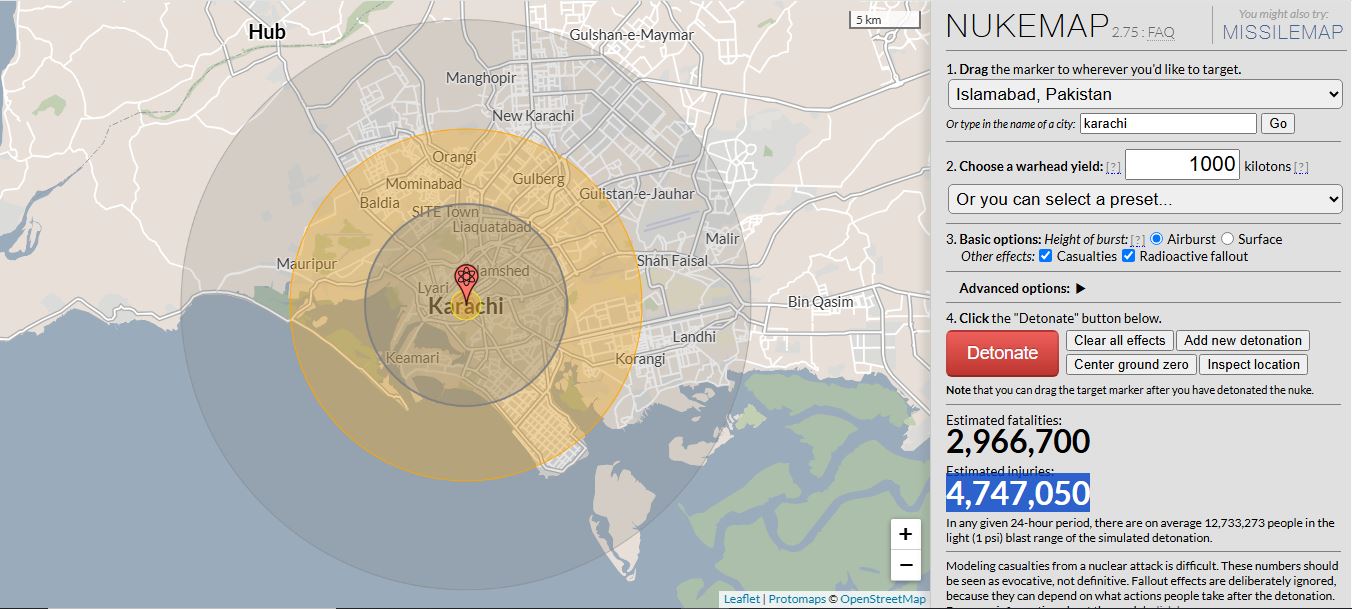
Task: Click the Gulshan-e-Maymar map label
Action: click(x=631, y=35)
